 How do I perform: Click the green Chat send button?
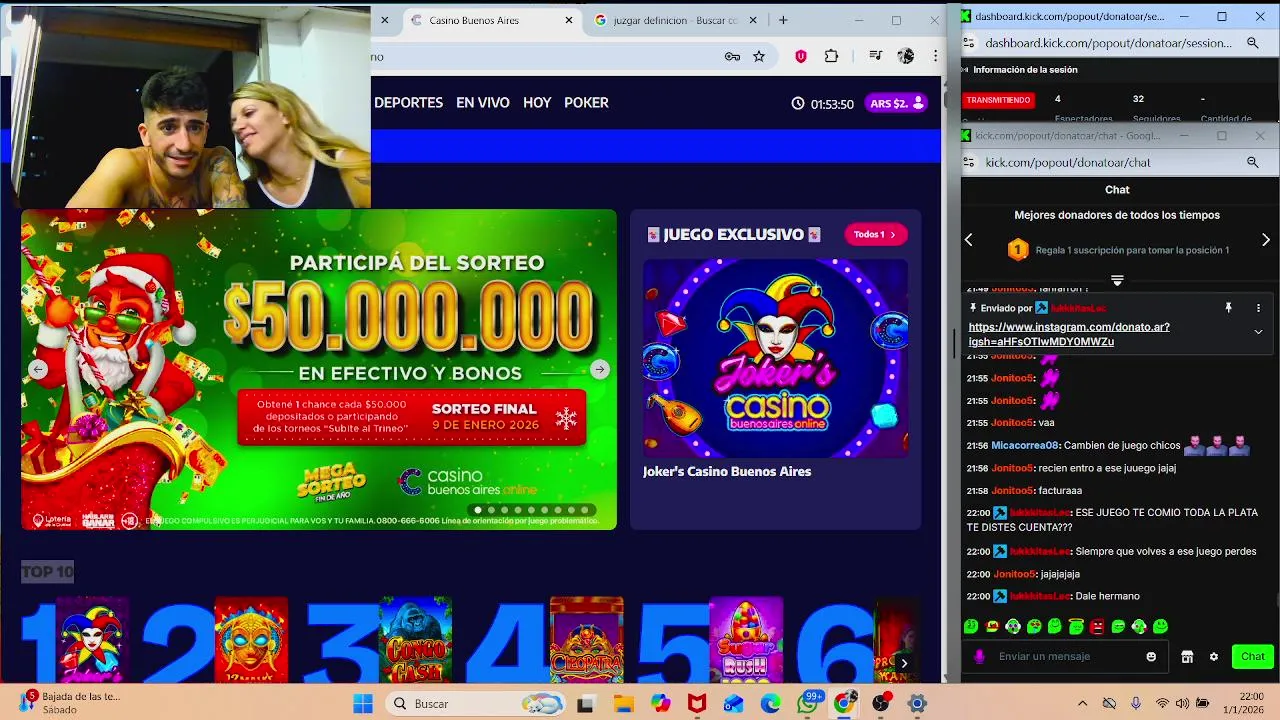(1253, 657)
